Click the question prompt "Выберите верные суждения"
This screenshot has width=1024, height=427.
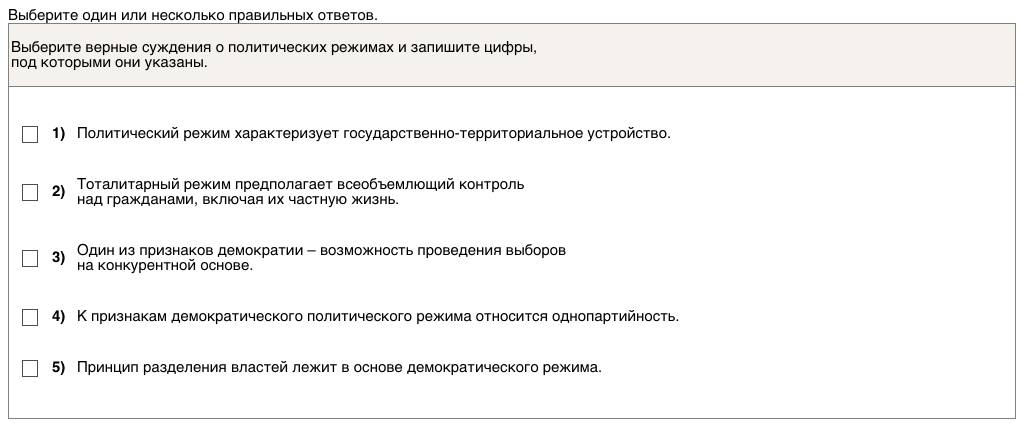tap(273, 48)
